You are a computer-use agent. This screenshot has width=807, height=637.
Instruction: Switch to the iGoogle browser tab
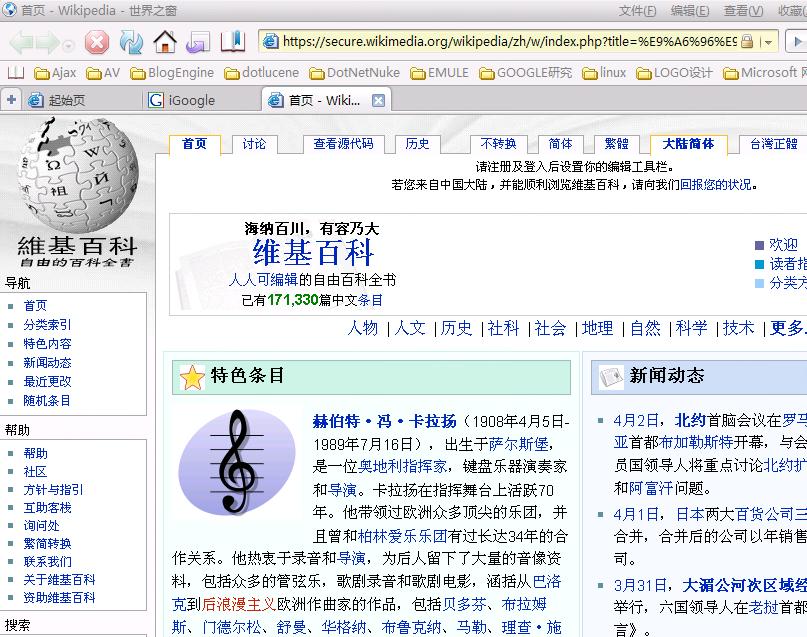[201, 100]
